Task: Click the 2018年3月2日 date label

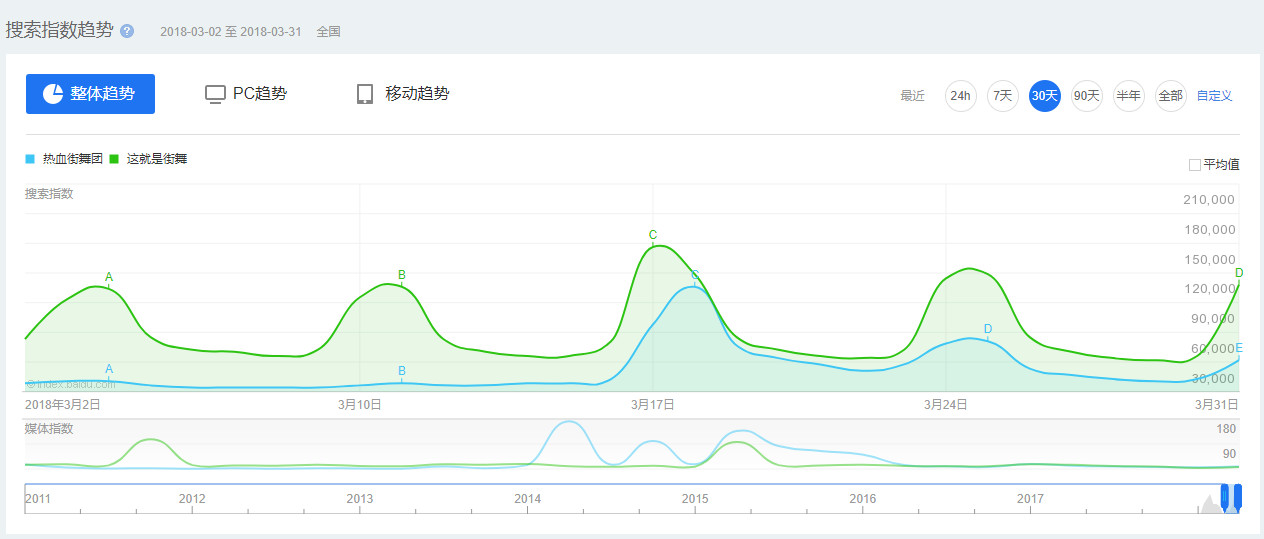Action: pyautogui.click(x=62, y=405)
